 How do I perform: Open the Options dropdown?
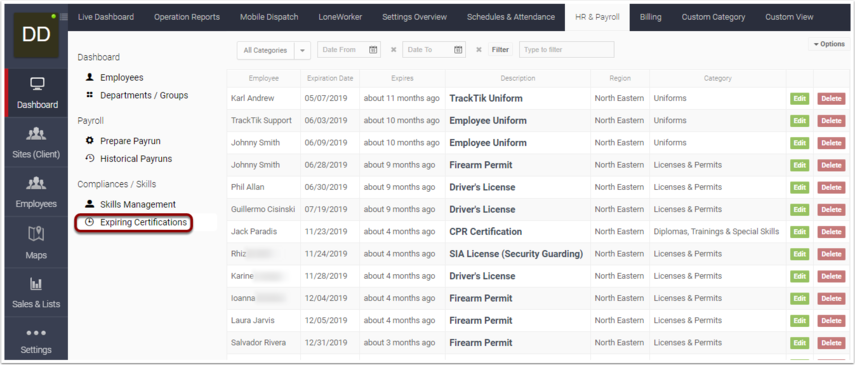click(829, 44)
